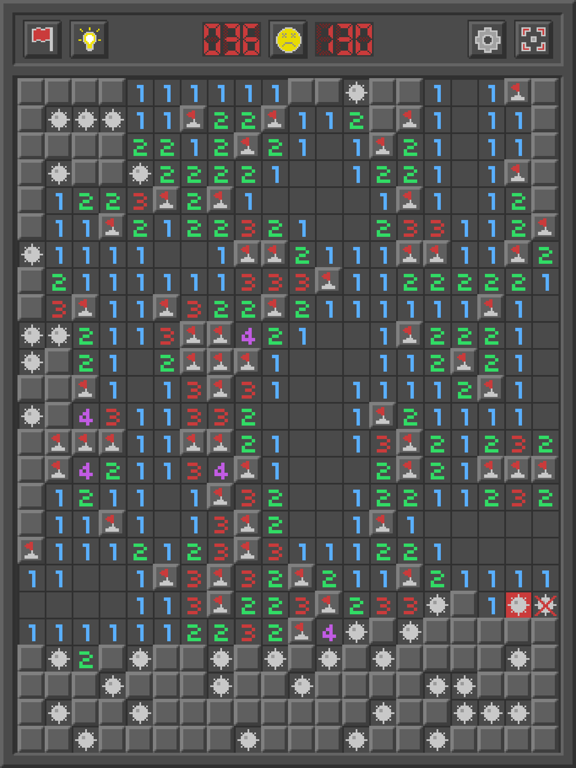Open settings with the gear icon

487,39
